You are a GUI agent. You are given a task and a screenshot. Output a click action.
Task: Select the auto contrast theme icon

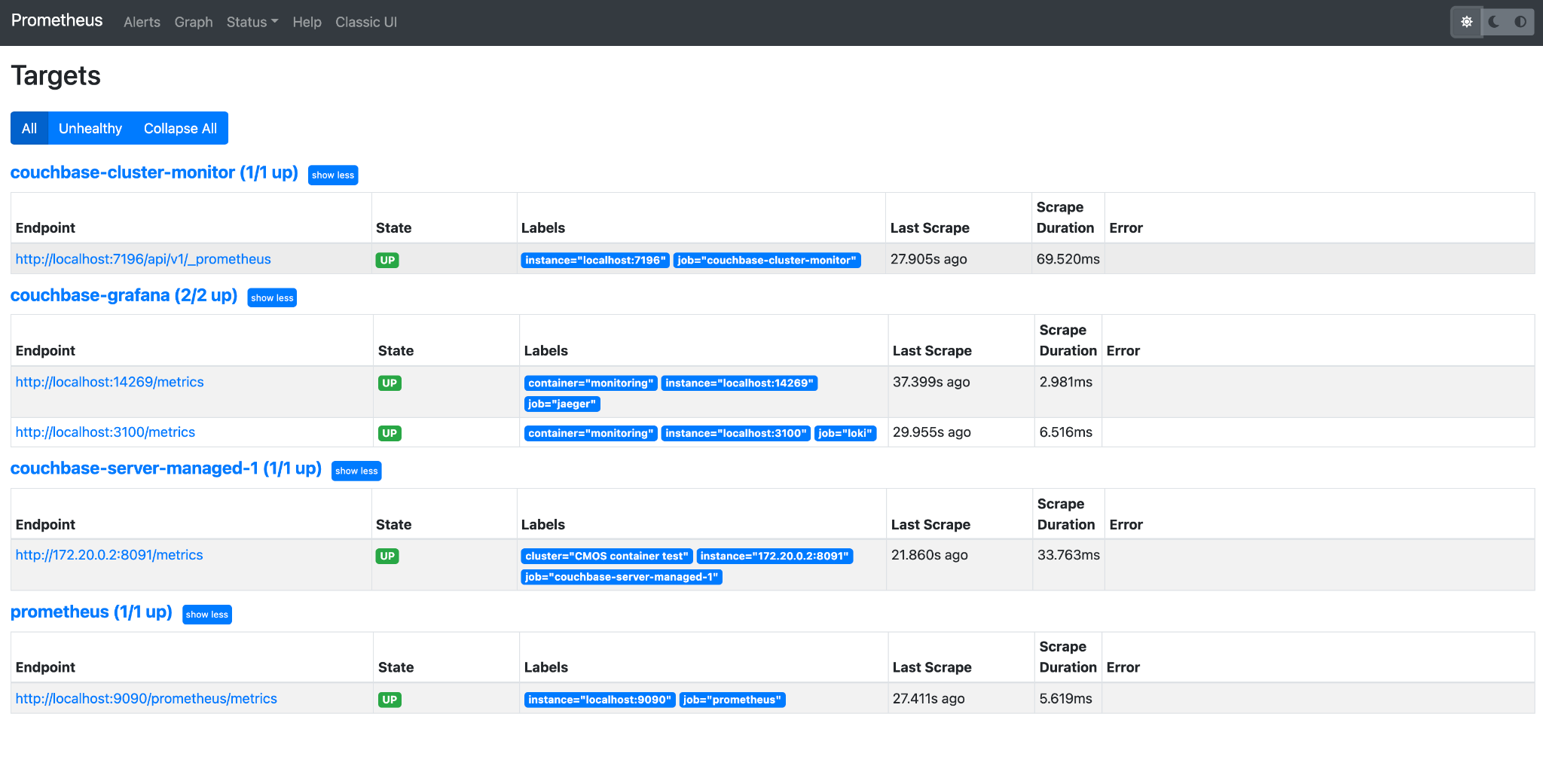[1520, 22]
